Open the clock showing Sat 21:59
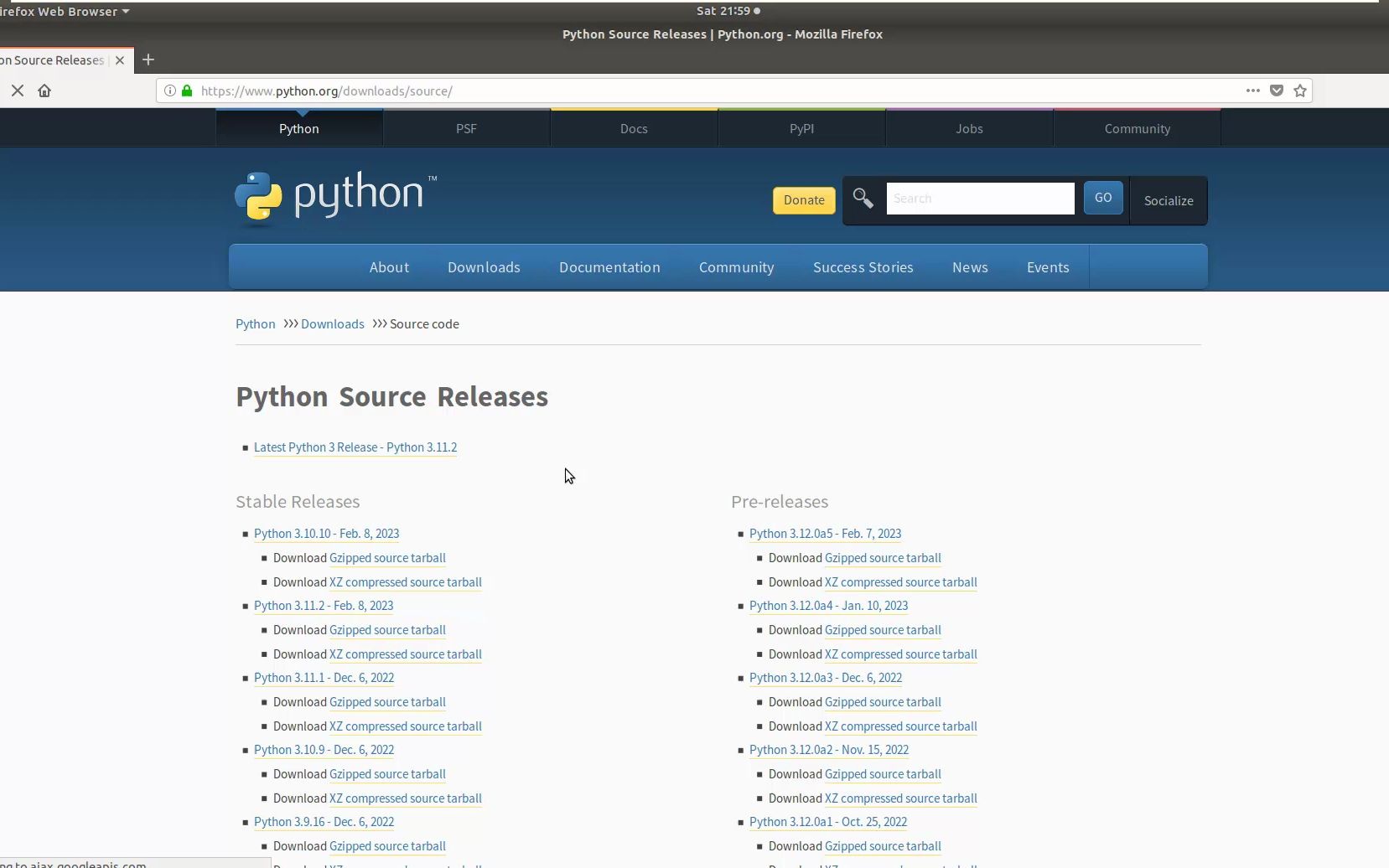 [728, 11]
